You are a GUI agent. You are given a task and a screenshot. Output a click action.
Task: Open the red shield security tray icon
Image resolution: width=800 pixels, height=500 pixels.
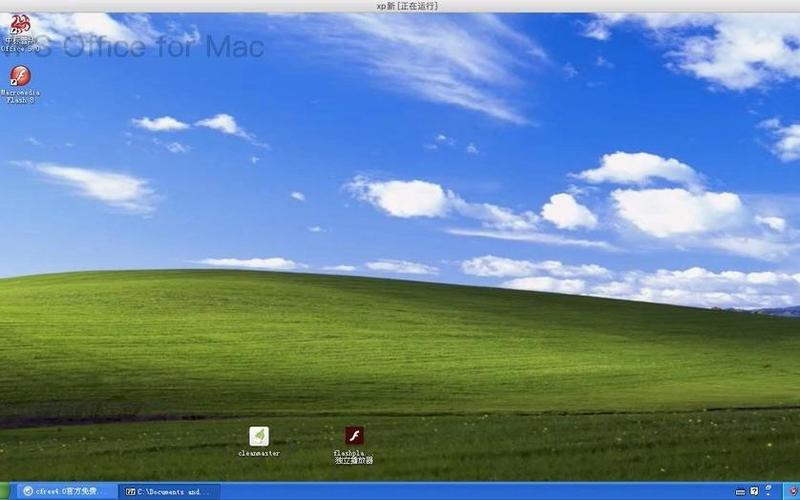793,491
